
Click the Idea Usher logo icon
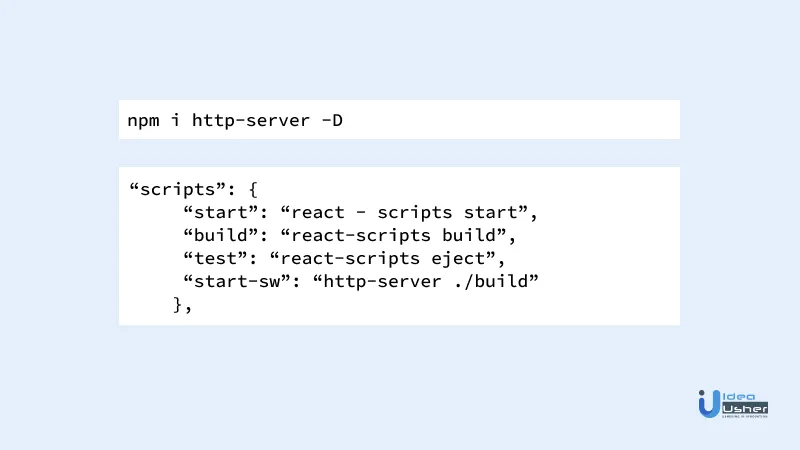(733, 404)
